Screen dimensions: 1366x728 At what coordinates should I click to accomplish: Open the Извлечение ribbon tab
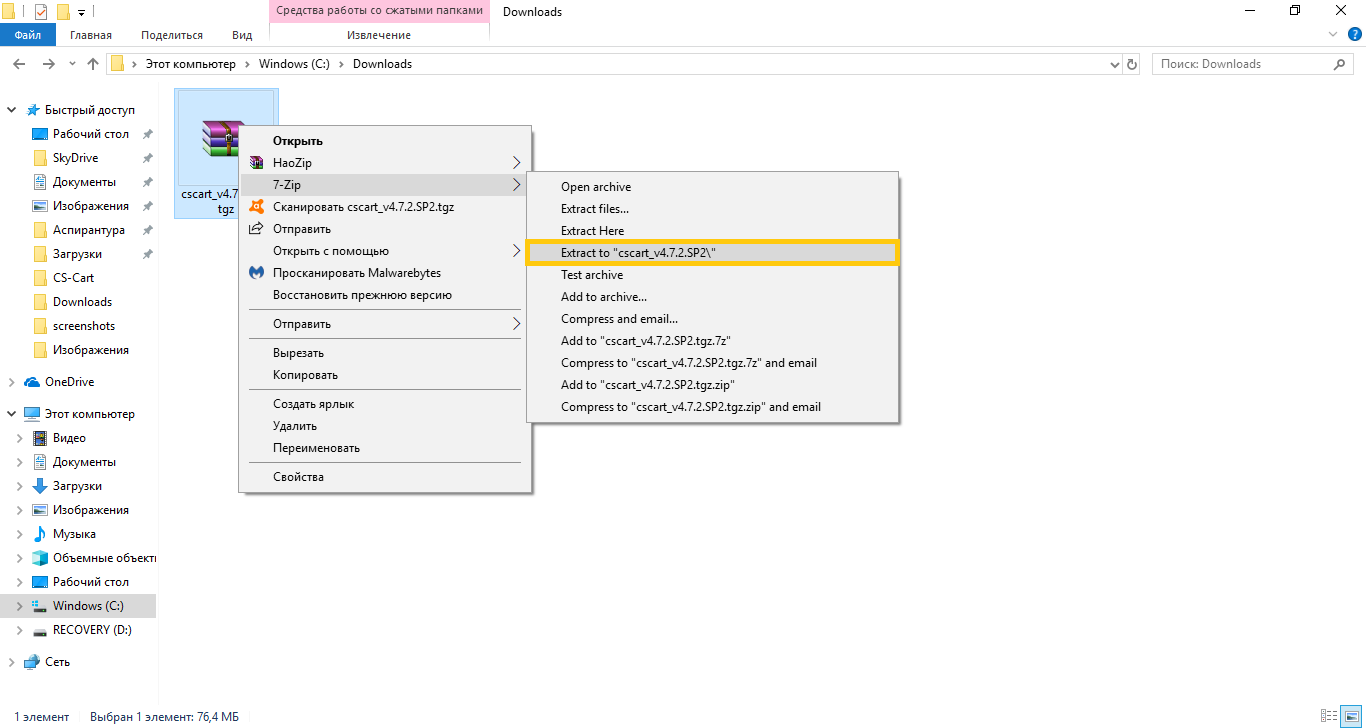point(379,35)
